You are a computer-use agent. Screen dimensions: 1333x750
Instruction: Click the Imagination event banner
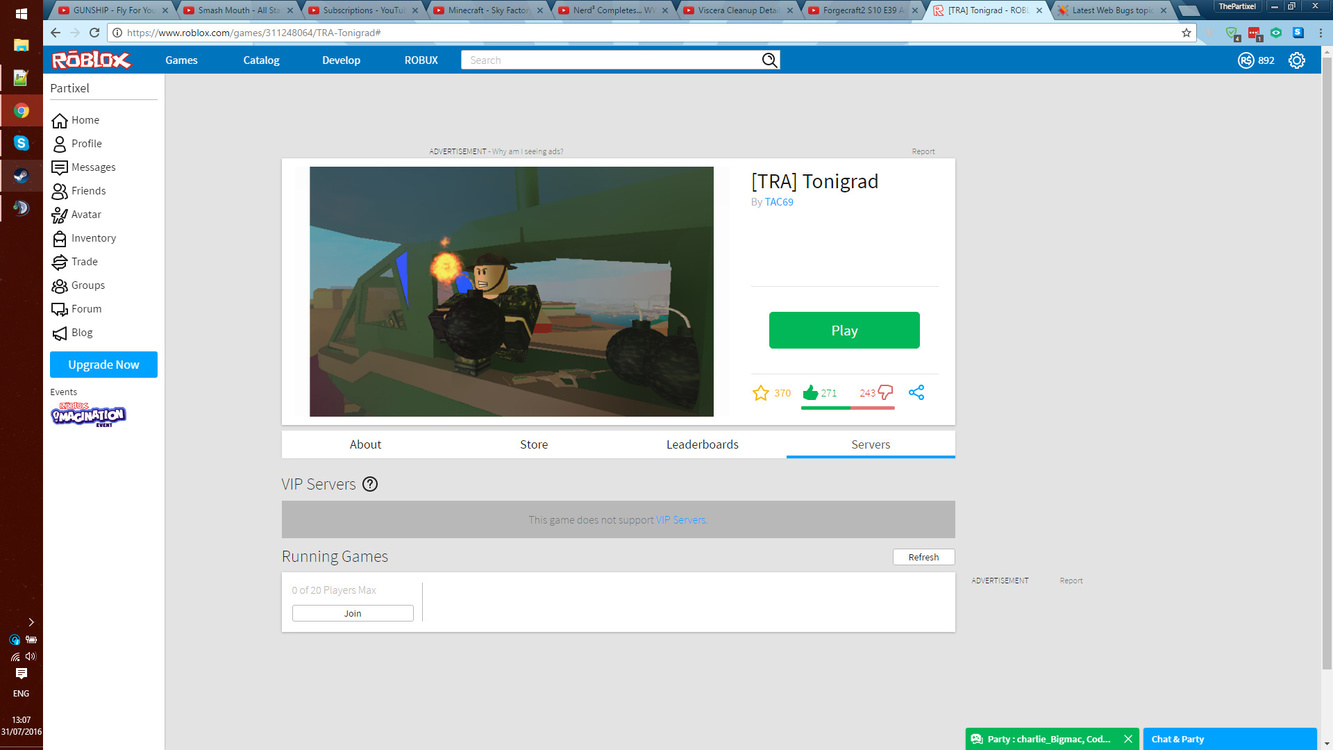tap(89, 413)
